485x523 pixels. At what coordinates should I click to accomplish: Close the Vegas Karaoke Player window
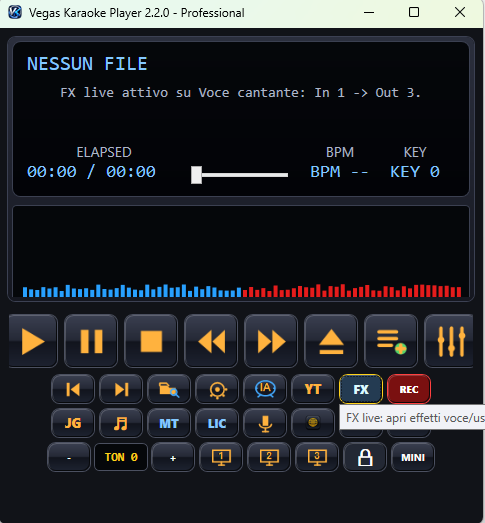coord(460,13)
